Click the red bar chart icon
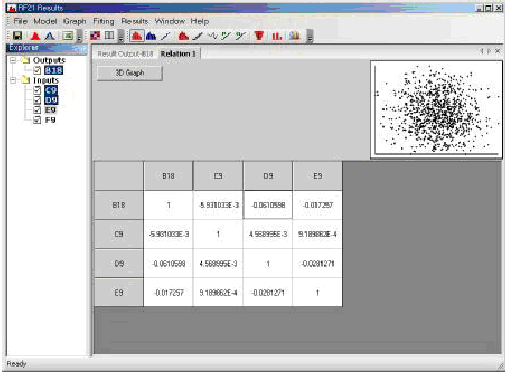The height and width of the screenshot is (372, 505). point(277,35)
